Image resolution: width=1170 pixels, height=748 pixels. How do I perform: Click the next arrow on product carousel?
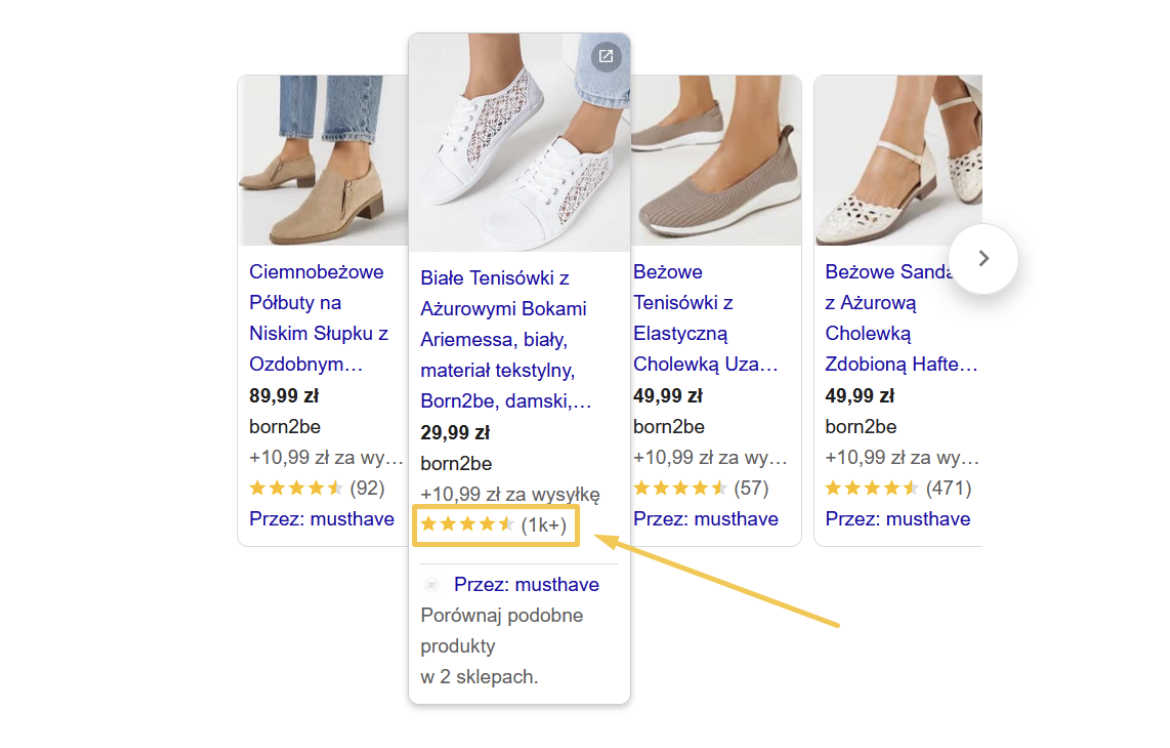coord(983,258)
